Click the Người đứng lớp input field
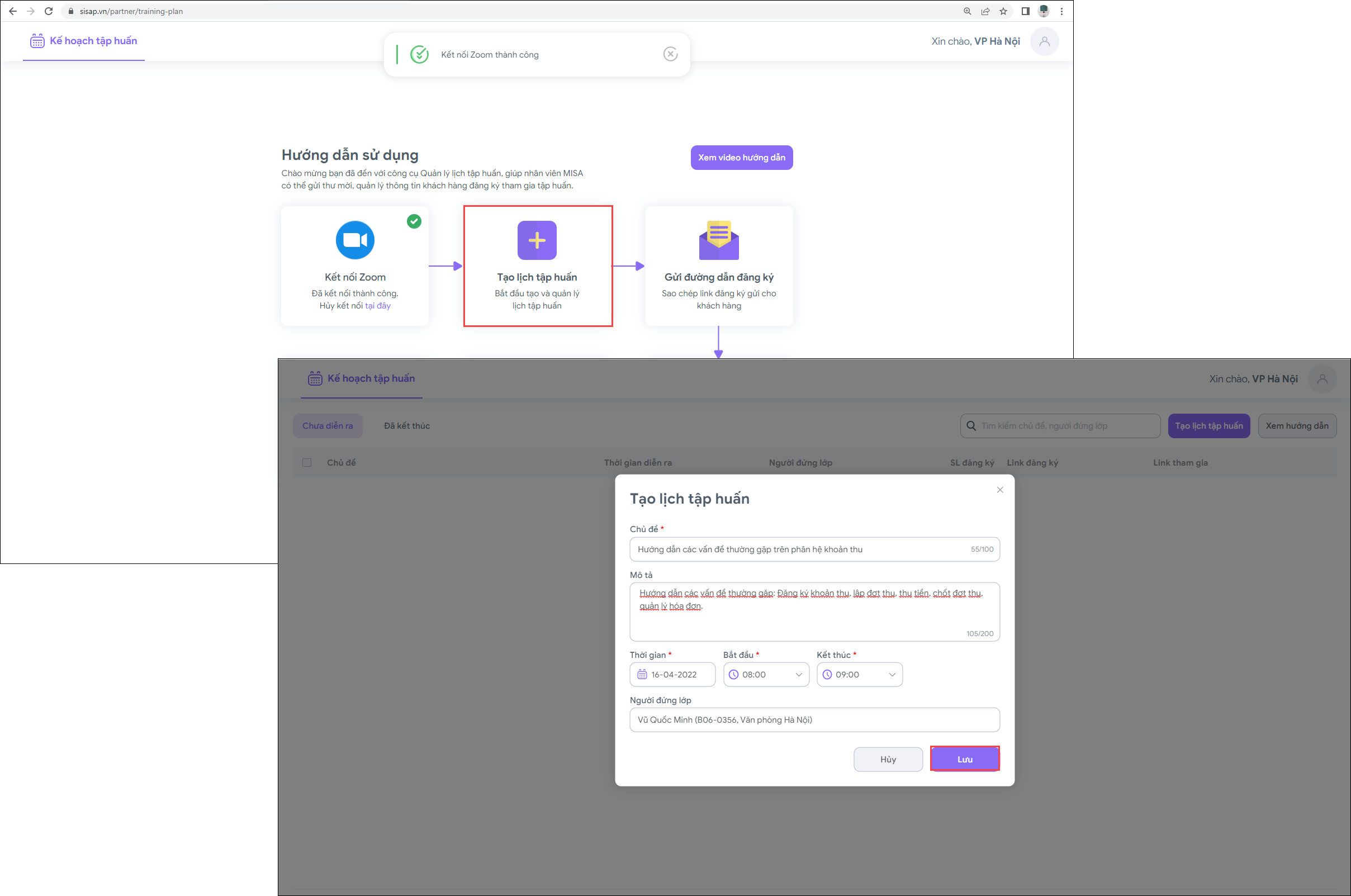The height and width of the screenshot is (896, 1351). coord(814,719)
